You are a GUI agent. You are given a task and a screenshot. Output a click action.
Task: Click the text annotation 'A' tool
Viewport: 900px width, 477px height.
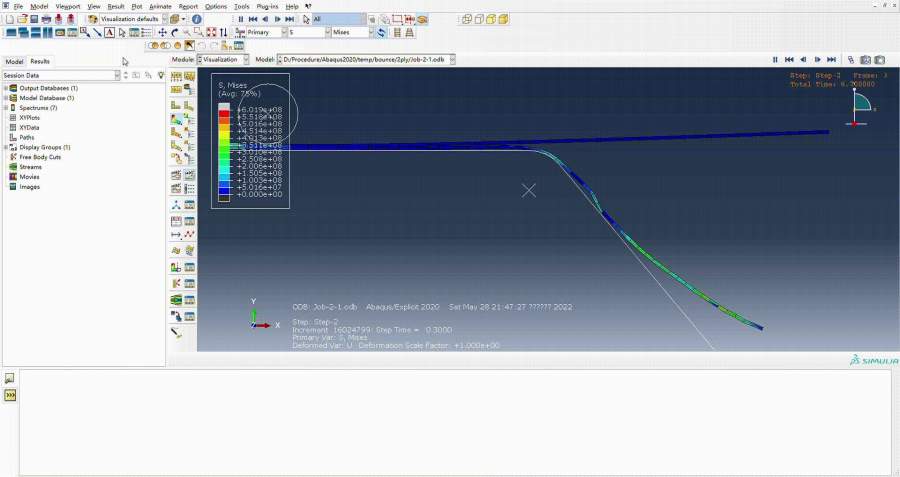click(x=109, y=32)
